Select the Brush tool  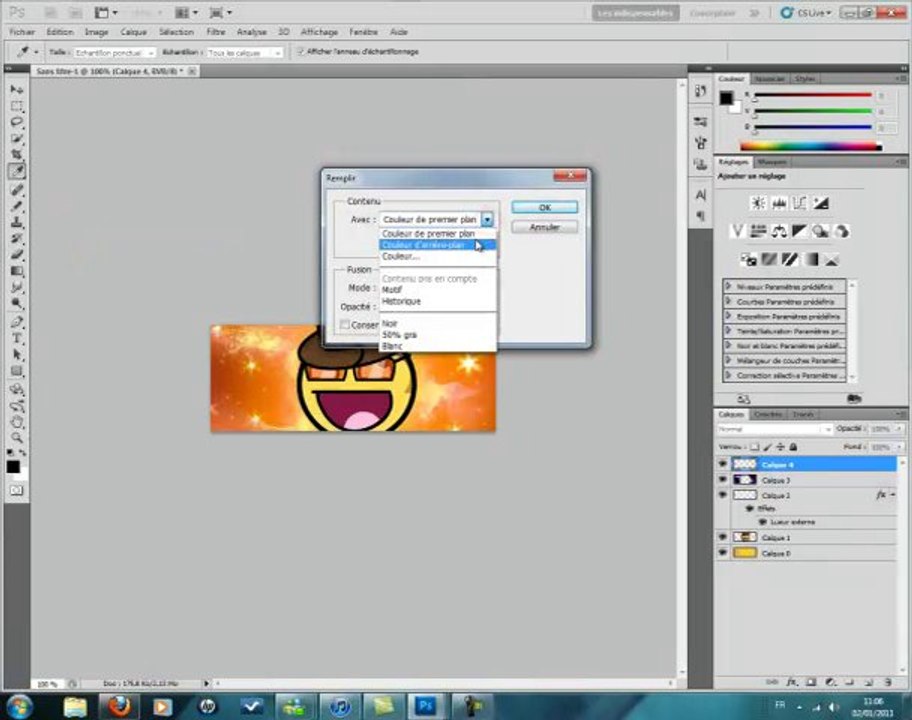pos(17,206)
